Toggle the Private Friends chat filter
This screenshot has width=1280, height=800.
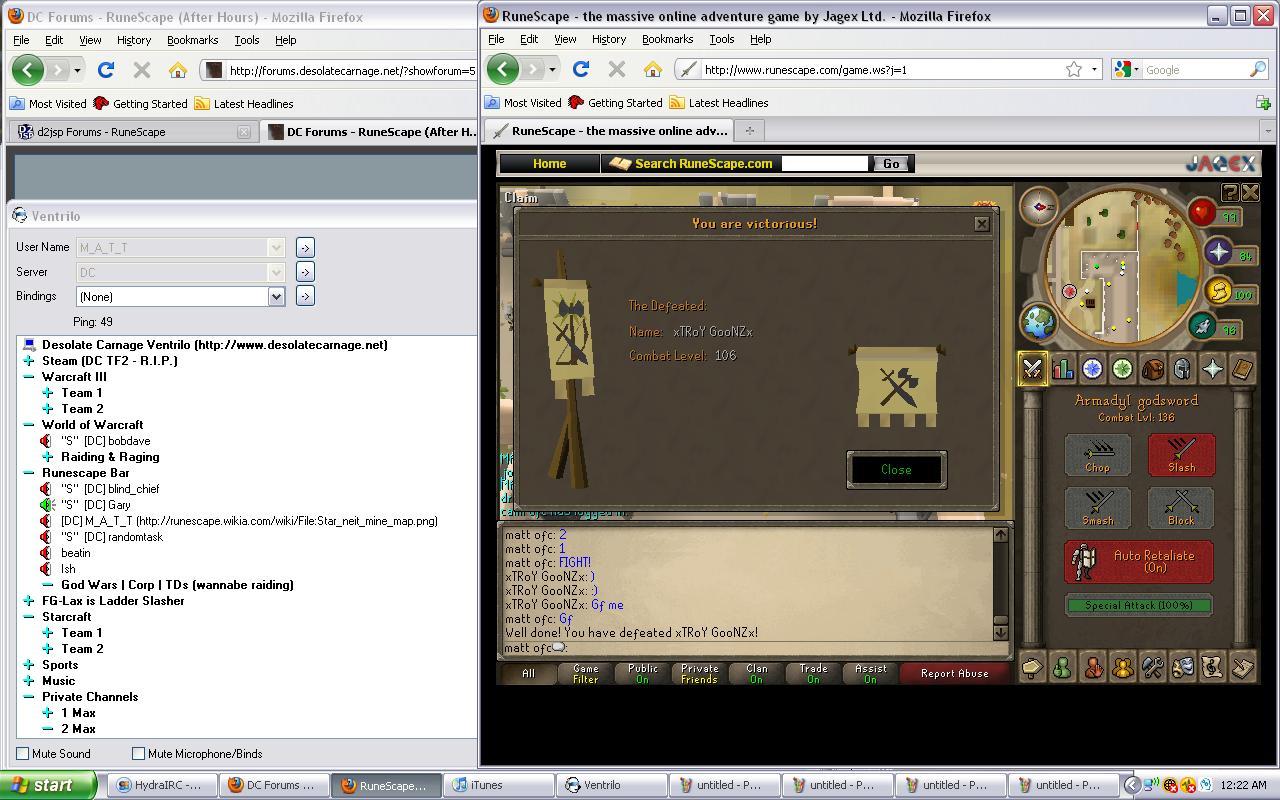[700, 673]
